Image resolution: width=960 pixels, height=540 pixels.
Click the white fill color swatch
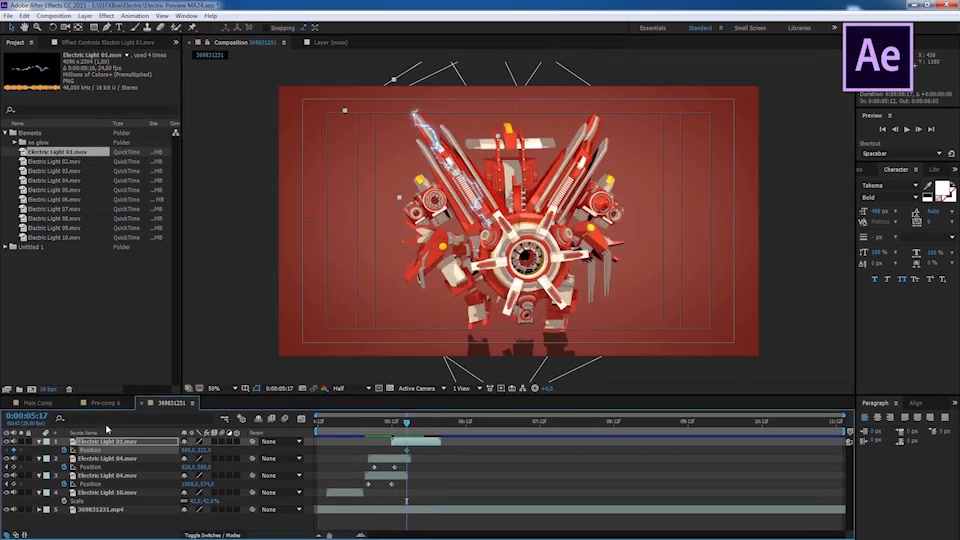pyautogui.click(x=942, y=189)
